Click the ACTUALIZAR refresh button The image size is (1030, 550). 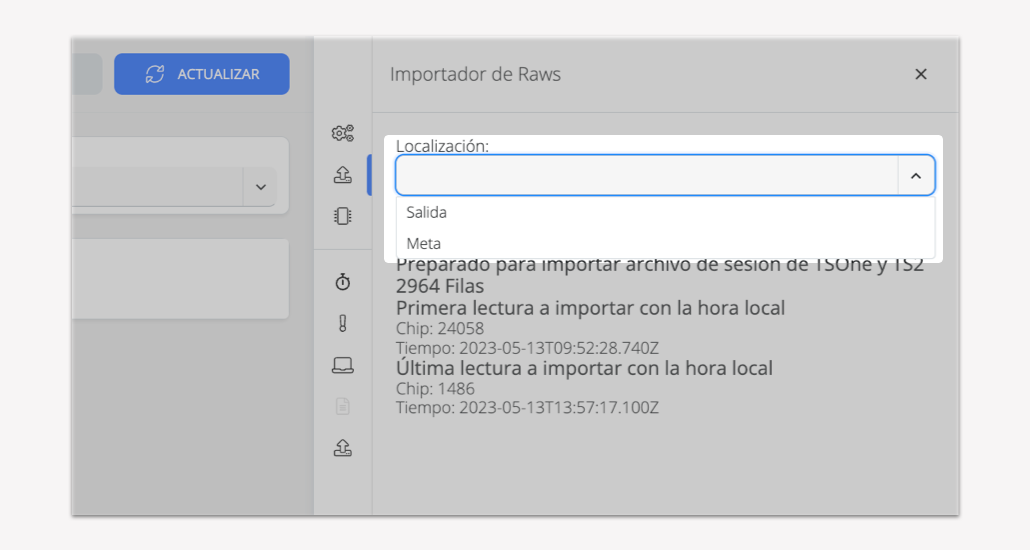pos(202,74)
